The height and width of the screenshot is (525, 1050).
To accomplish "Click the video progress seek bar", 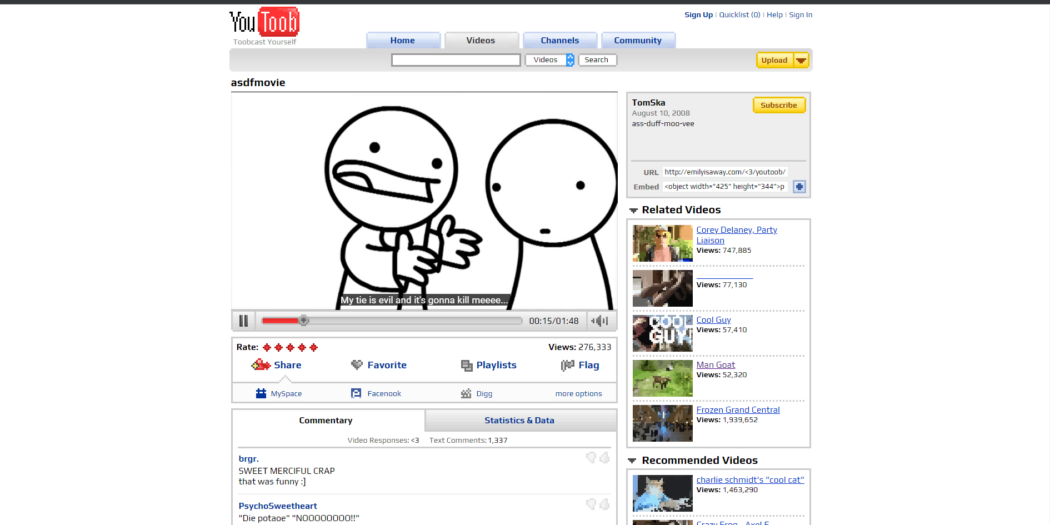I will point(390,321).
